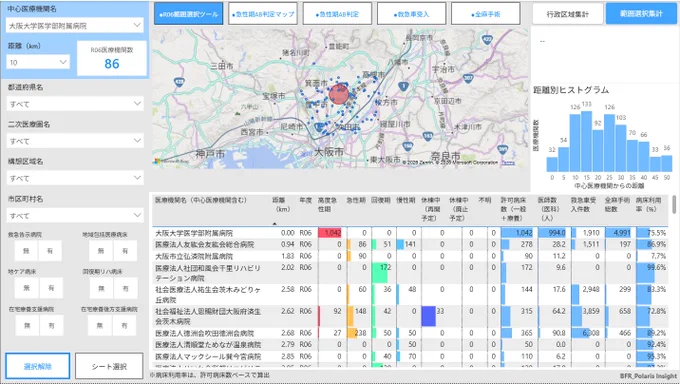Open the 全麻手術 tab
Image resolution: width=680 pixels, height=384 pixels.
click(x=485, y=14)
